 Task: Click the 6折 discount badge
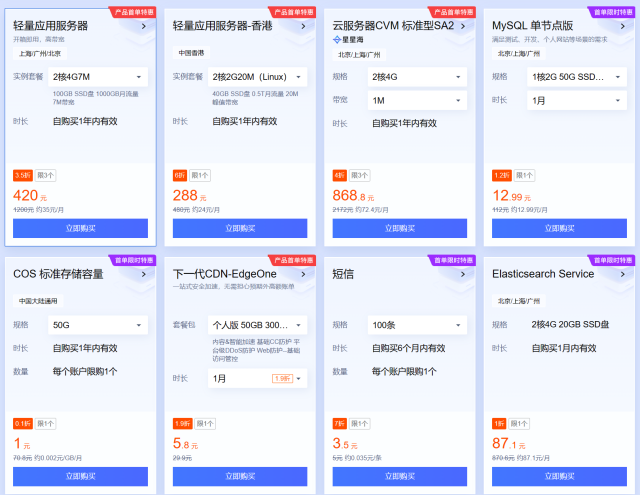tap(180, 175)
